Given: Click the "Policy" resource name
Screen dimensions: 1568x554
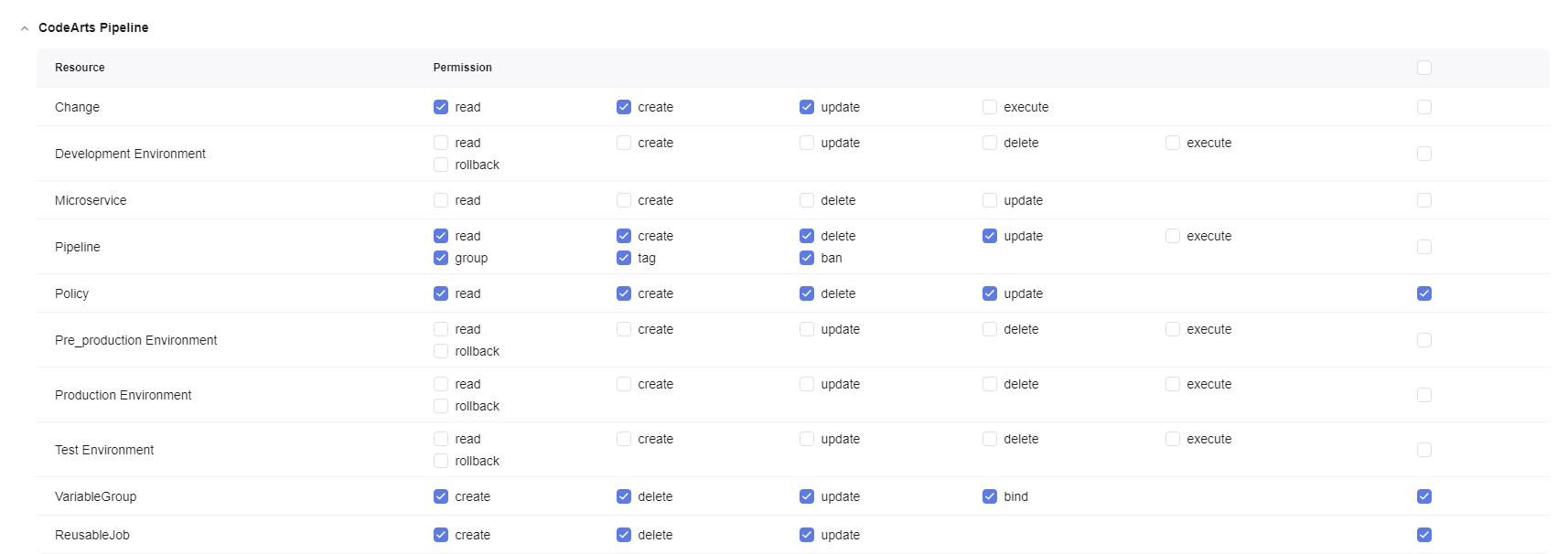Looking at the screenshot, I should tap(71, 293).
